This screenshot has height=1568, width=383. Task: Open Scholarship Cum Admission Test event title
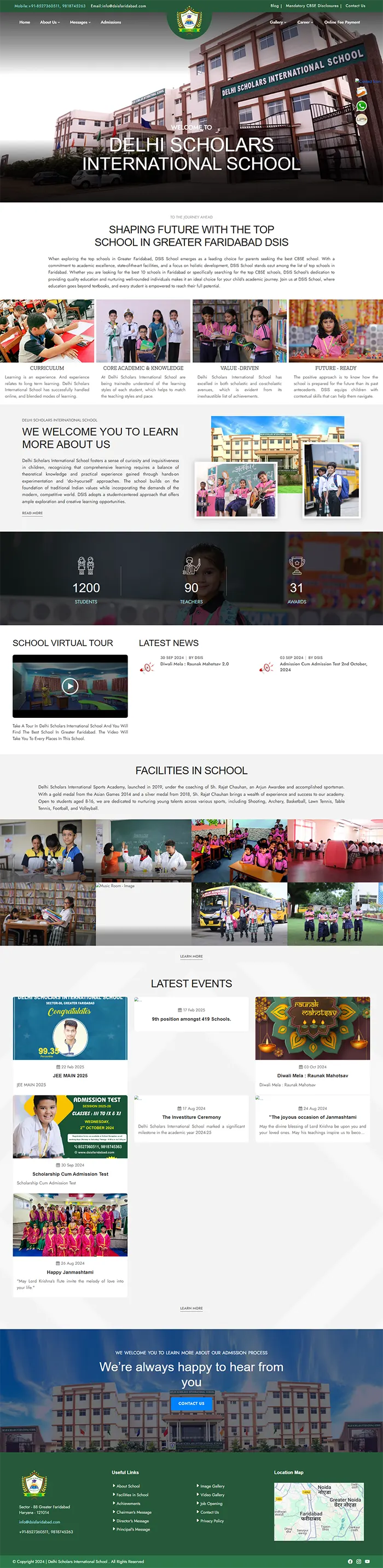[70, 1174]
